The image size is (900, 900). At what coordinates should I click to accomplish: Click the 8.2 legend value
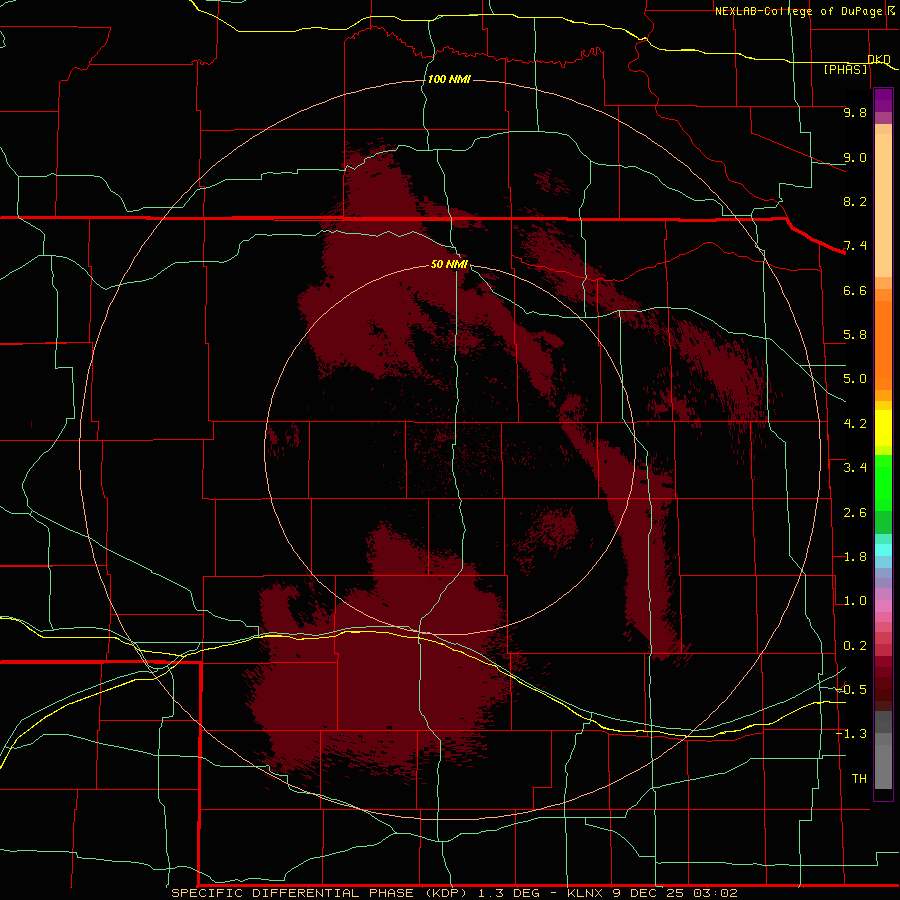click(x=855, y=201)
